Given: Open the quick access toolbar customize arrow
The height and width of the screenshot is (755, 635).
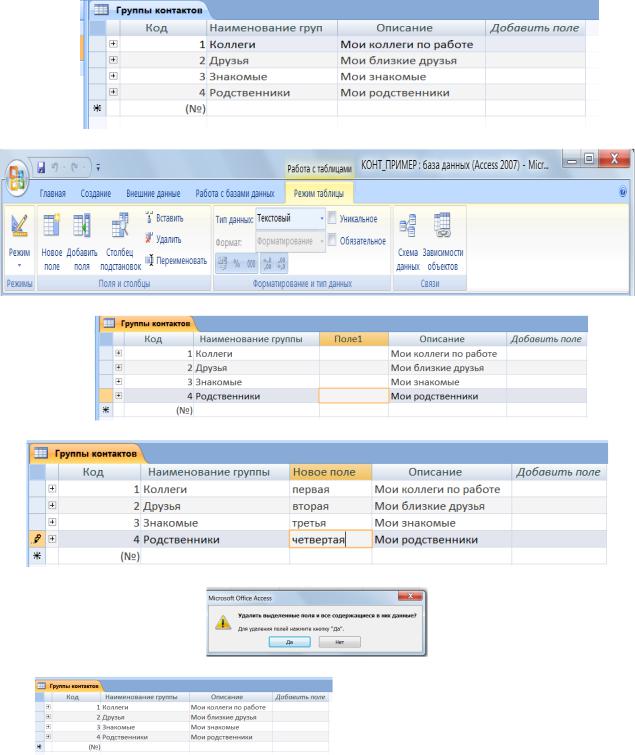Looking at the screenshot, I should point(98,168).
